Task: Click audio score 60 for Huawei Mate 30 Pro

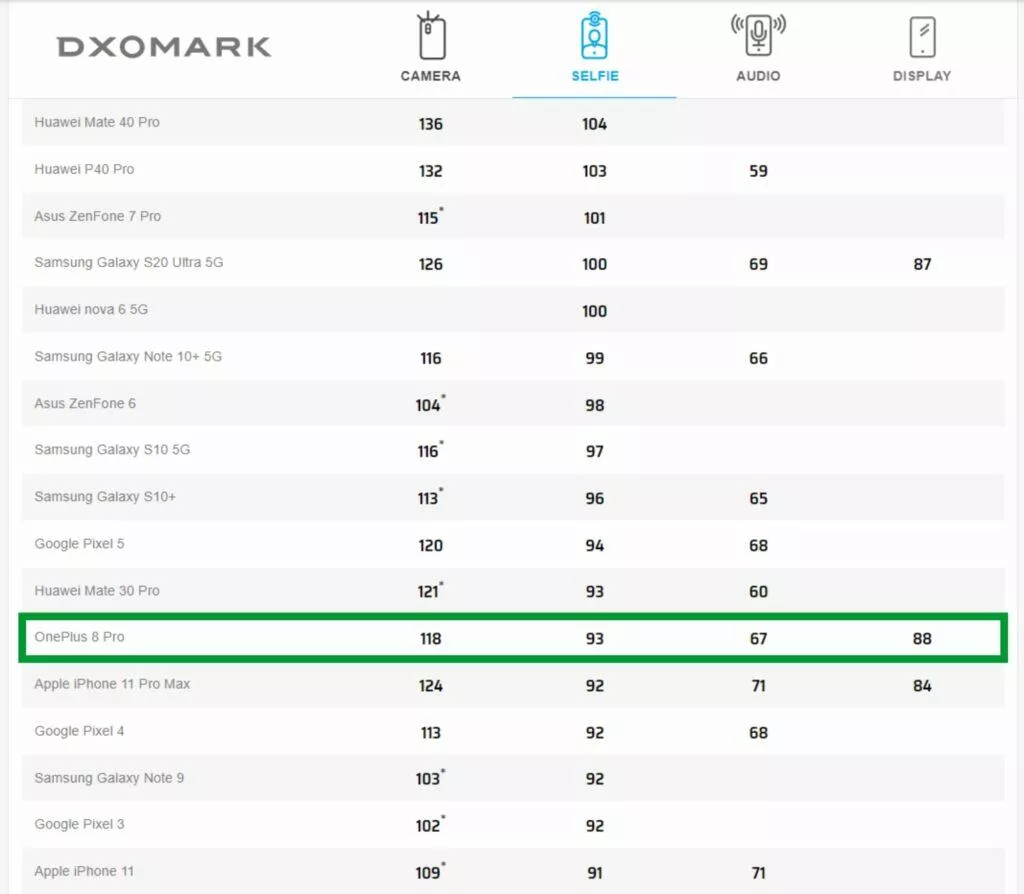Action: [758, 592]
